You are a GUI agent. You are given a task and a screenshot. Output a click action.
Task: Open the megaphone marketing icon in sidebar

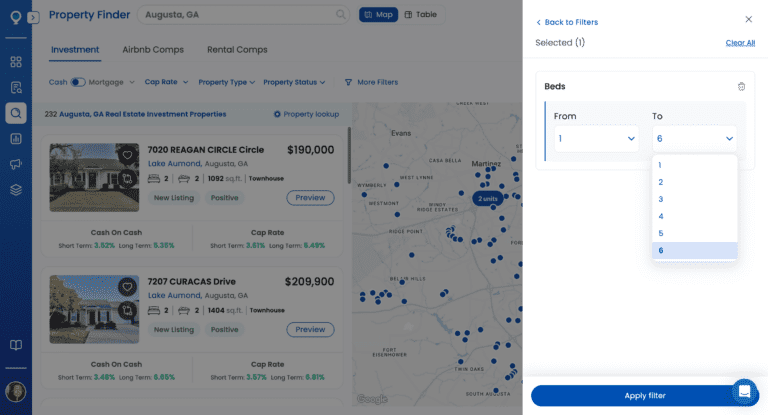pos(16,164)
